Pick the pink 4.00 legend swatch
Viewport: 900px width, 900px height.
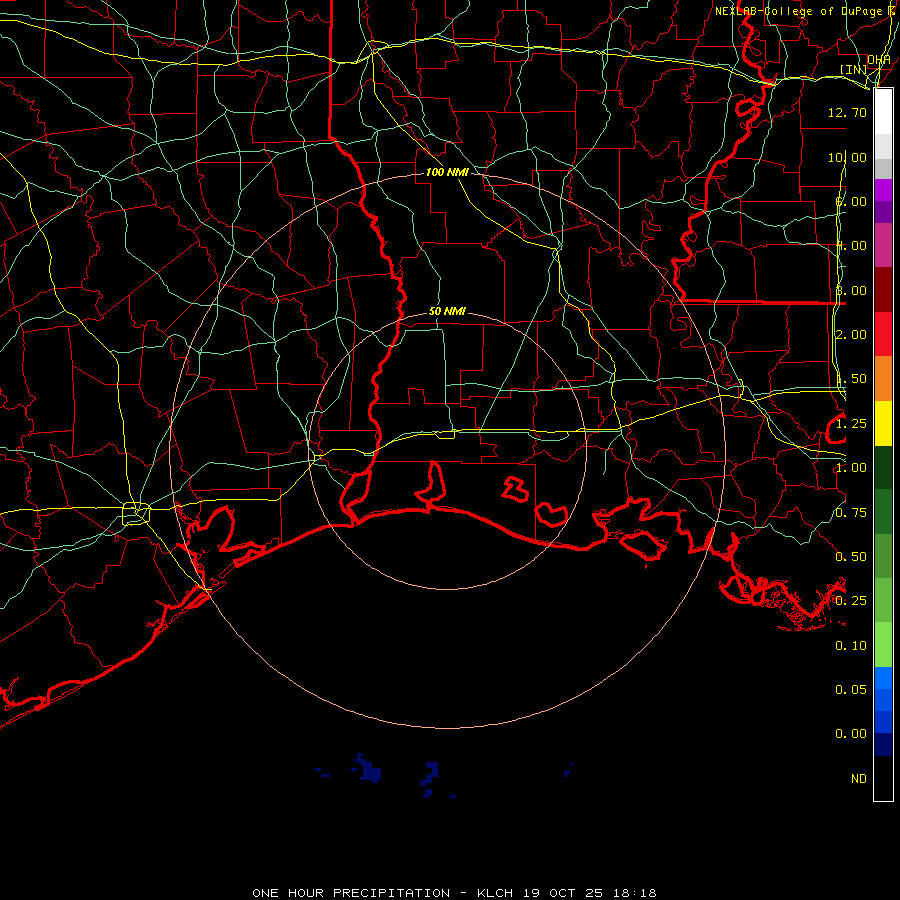coord(883,245)
